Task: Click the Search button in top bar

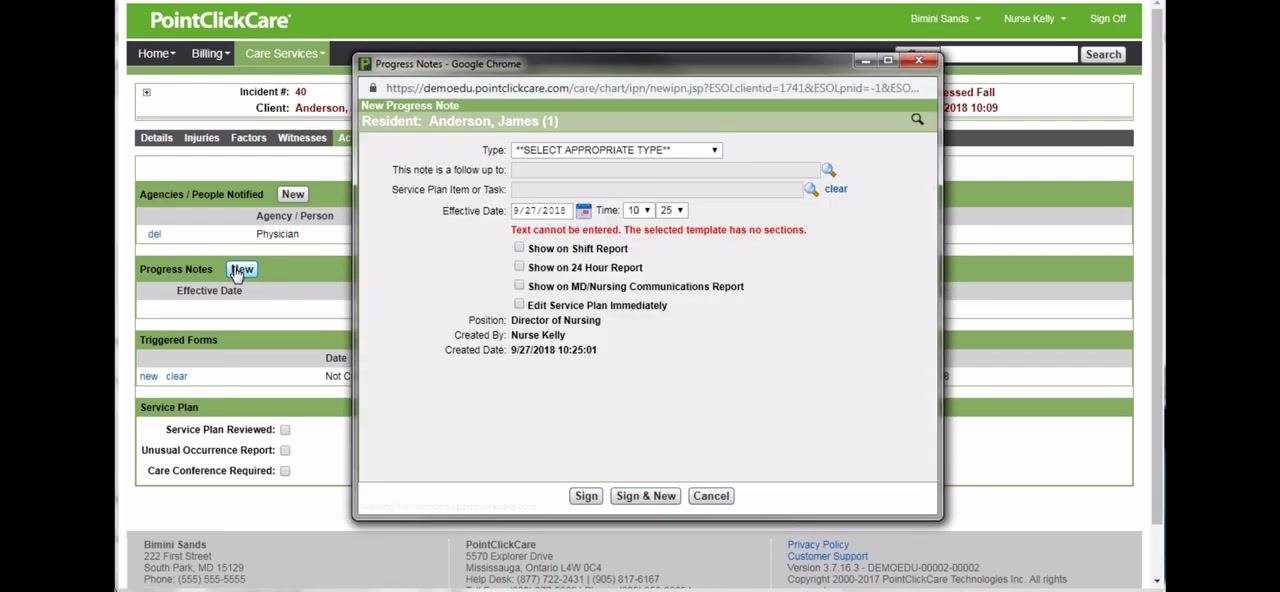Action: pos(1103,55)
